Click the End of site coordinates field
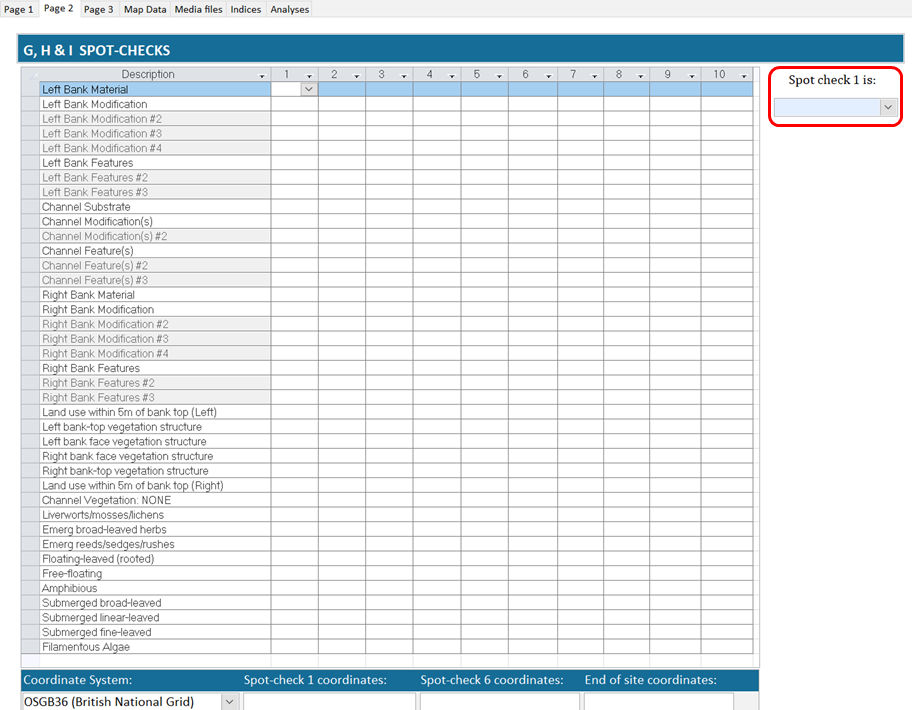912x710 pixels. (x=658, y=702)
